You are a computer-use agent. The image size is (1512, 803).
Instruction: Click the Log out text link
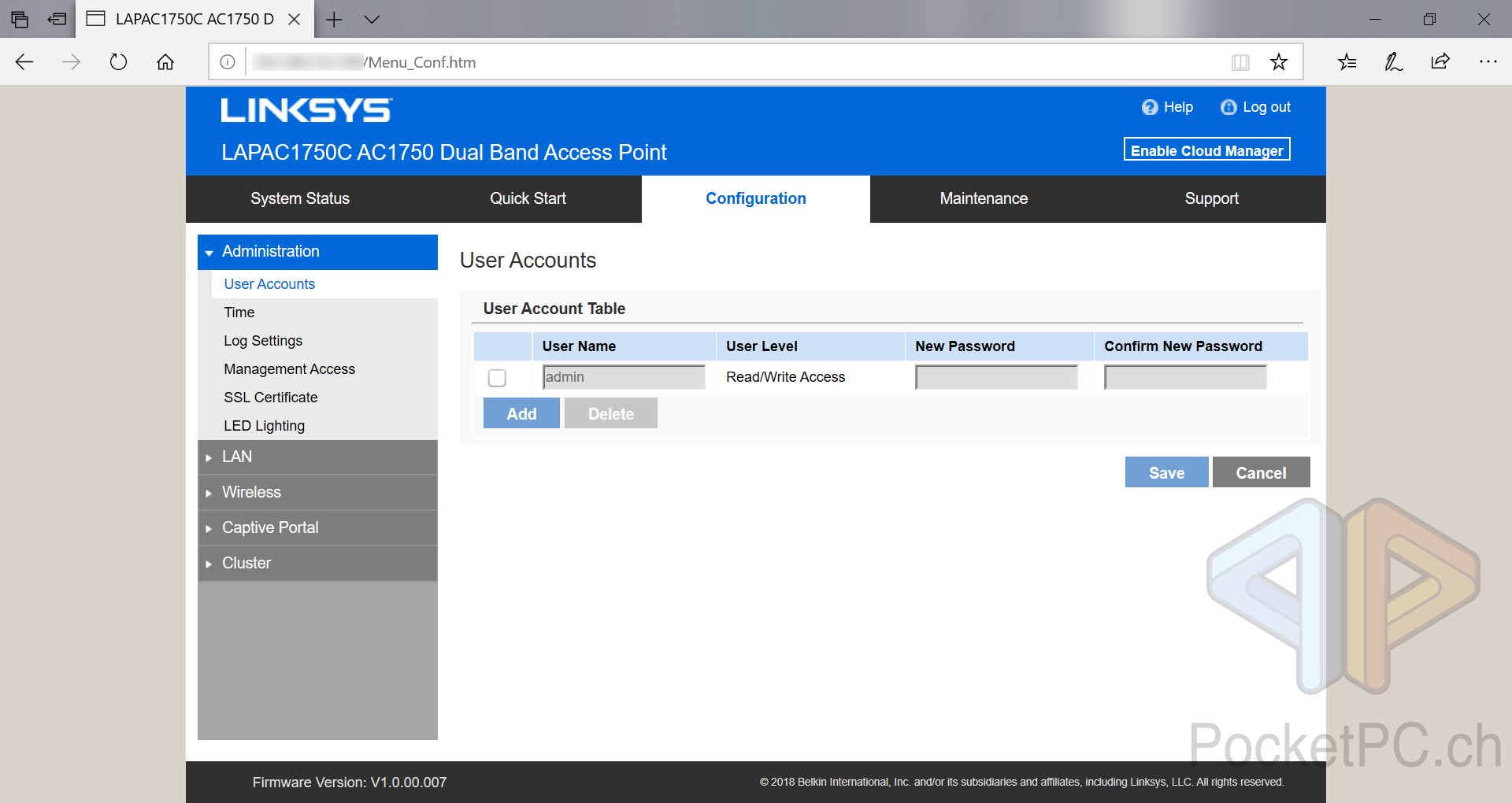(1266, 107)
